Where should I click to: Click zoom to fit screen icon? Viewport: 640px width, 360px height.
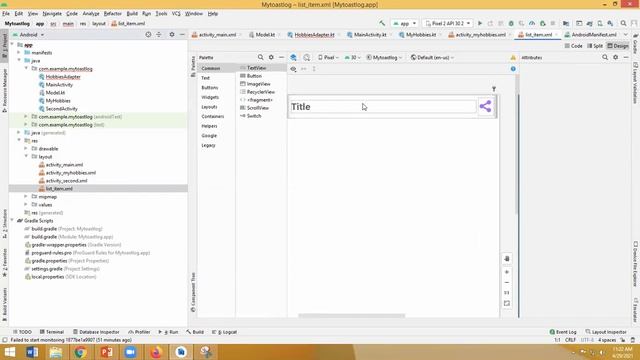[x=507, y=303]
